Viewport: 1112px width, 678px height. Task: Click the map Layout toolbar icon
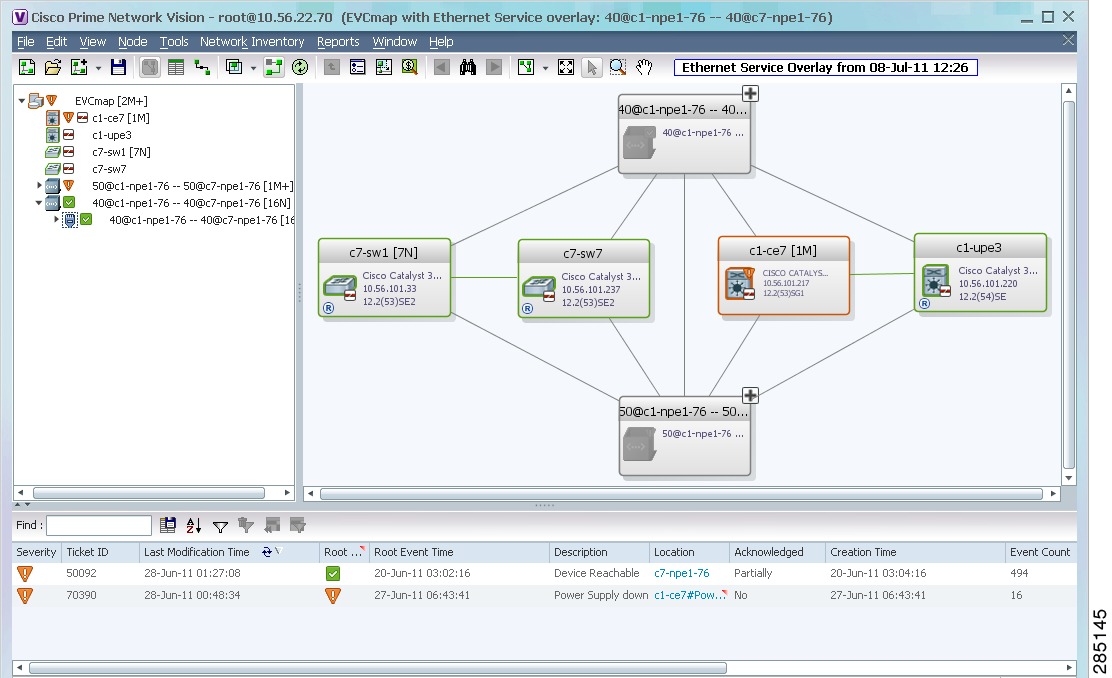(526, 67)
